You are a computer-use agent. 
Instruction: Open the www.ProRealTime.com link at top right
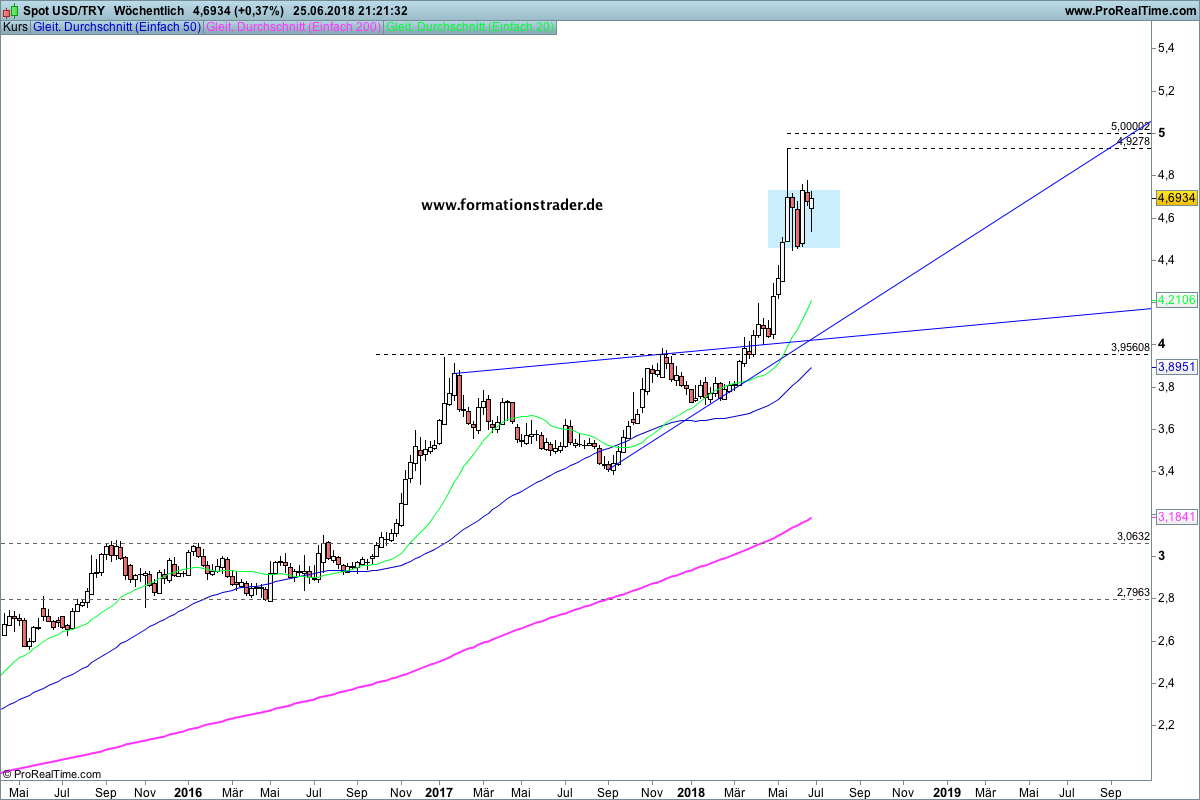pos(1129,11)
